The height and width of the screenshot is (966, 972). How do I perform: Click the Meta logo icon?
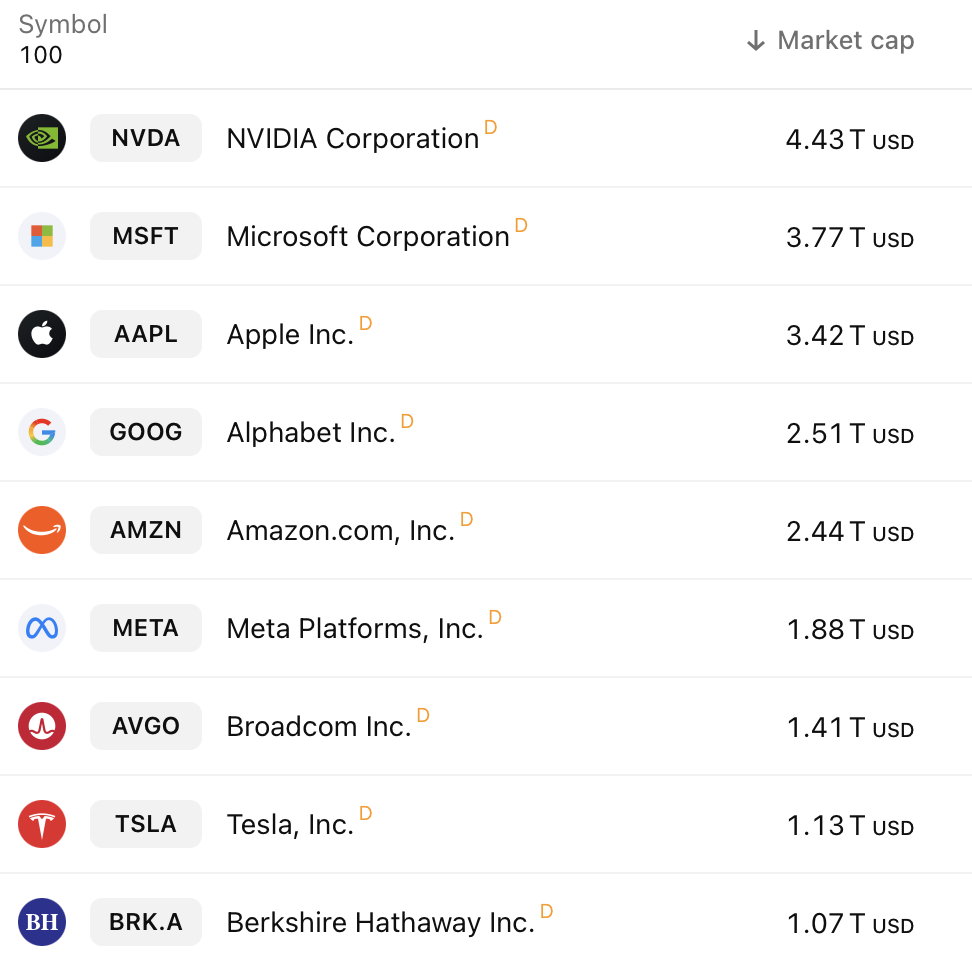(x=42, y=628)
